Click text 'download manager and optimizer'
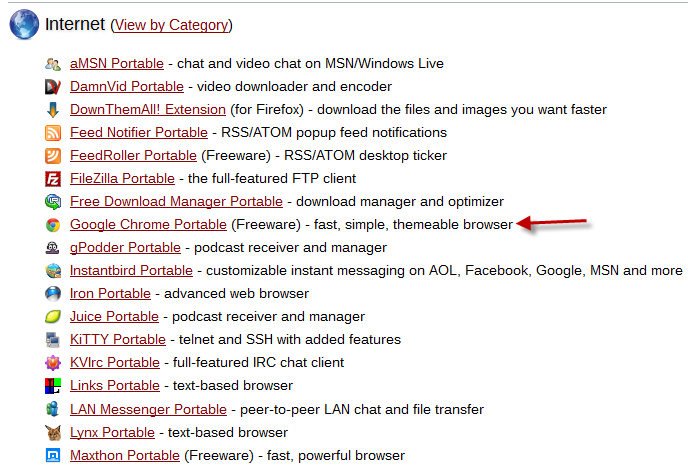Image resolution: width=688 pixels, height=465 pixels. 400,201
